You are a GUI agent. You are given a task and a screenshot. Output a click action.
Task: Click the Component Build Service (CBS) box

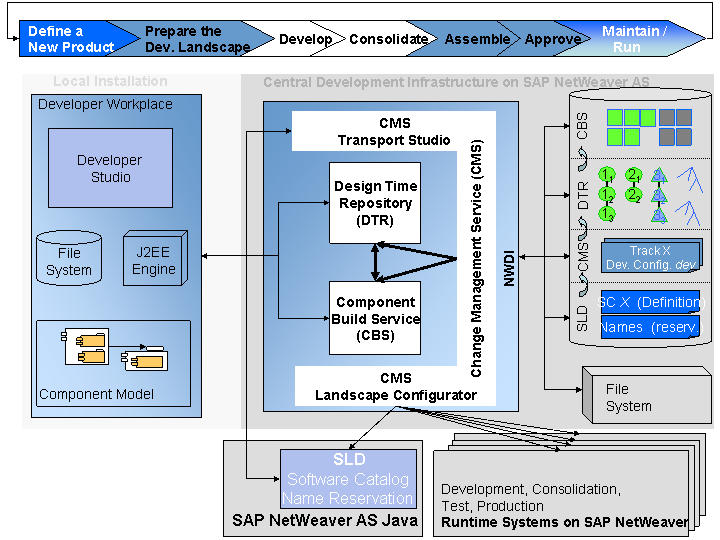coord(375,318)
